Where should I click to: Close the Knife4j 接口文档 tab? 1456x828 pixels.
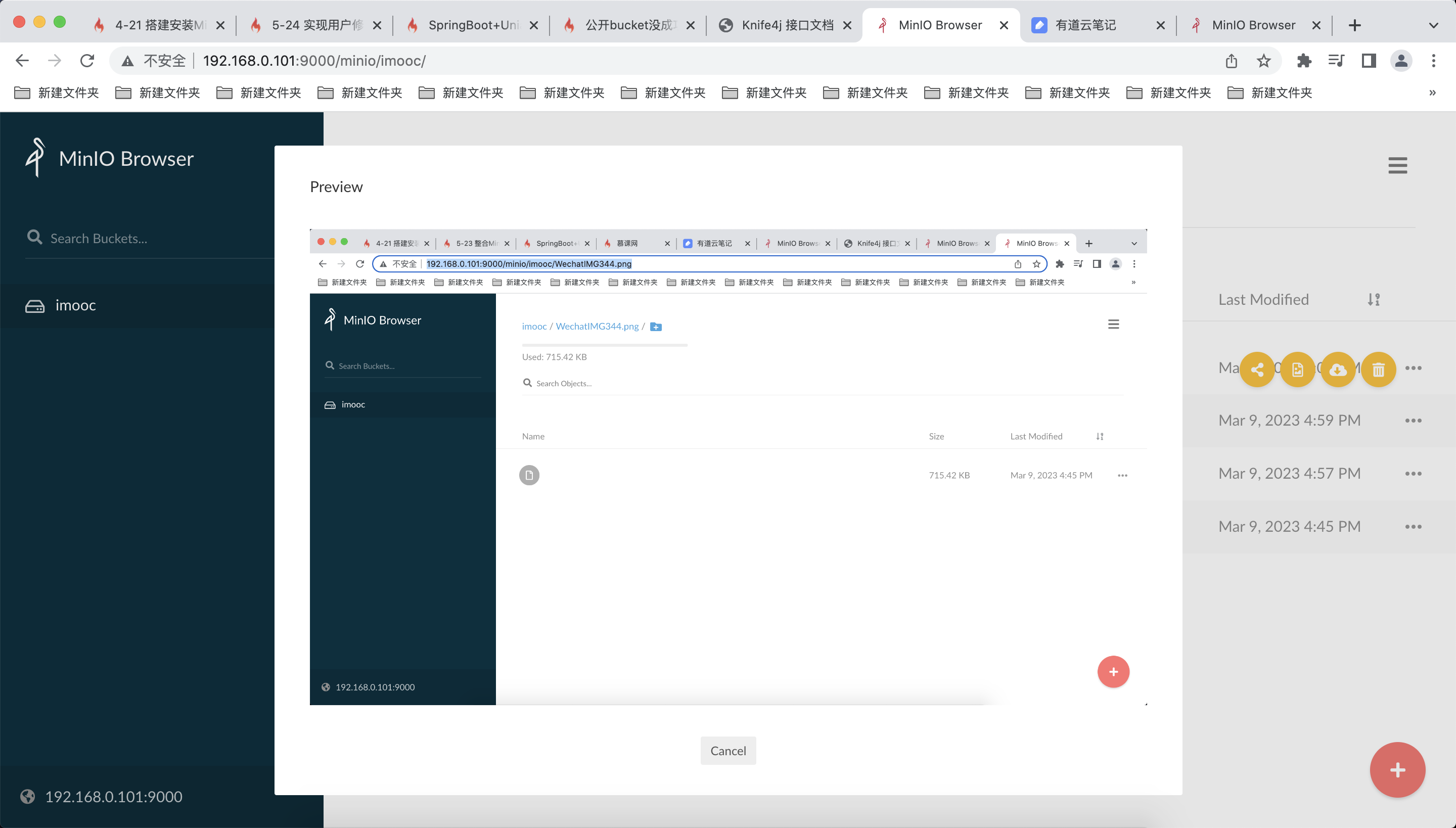(847, 25)
